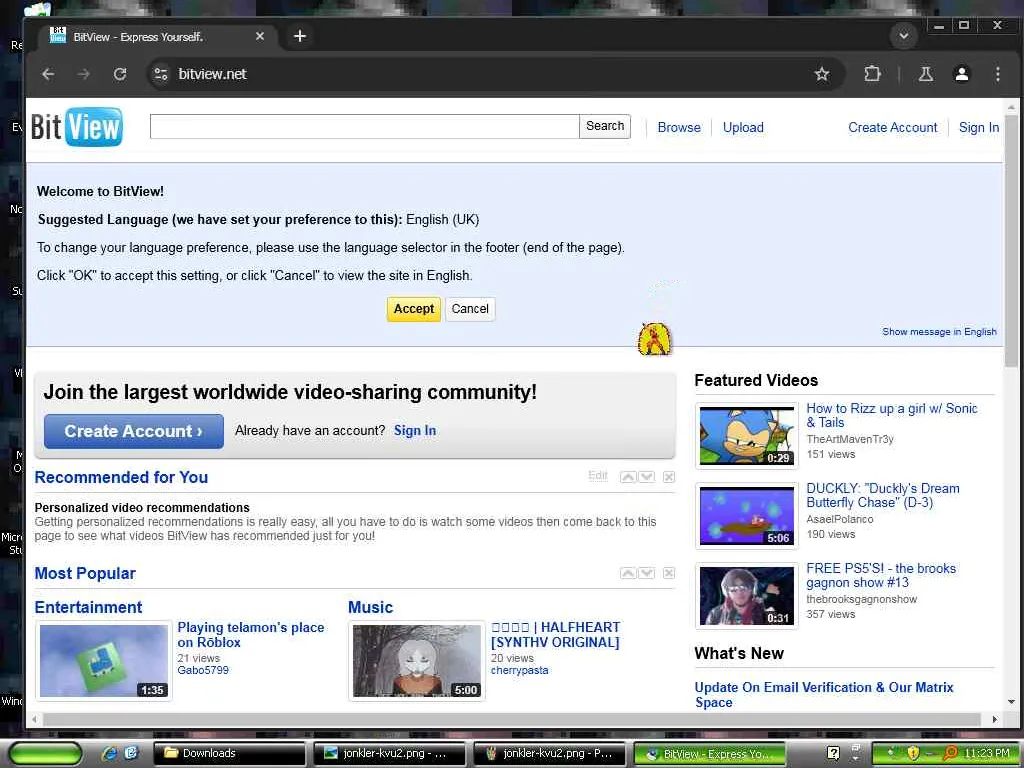Click the security shield tray icon
This screenshot has width=1024, height=768.
pyautogui.click(x=913, y=753)
